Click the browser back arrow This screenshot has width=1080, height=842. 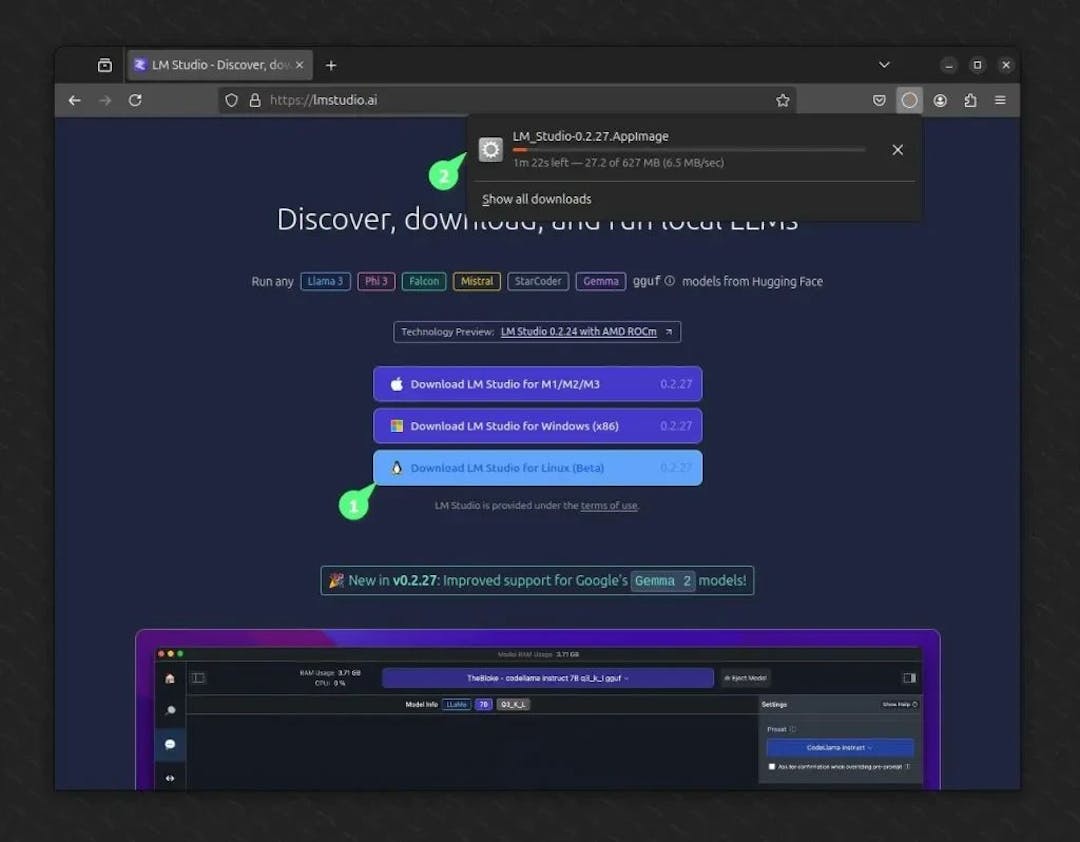74,100
